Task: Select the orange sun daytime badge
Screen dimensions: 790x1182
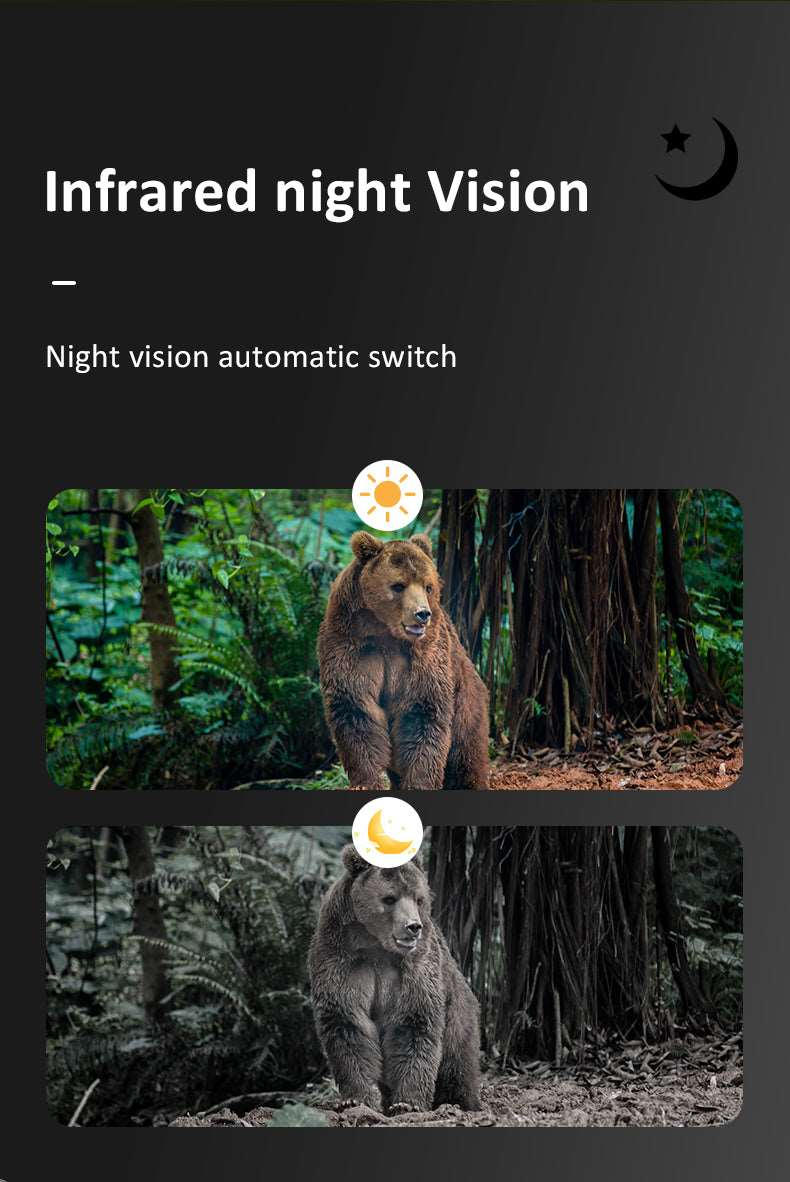Action: [x=387, y=495]
